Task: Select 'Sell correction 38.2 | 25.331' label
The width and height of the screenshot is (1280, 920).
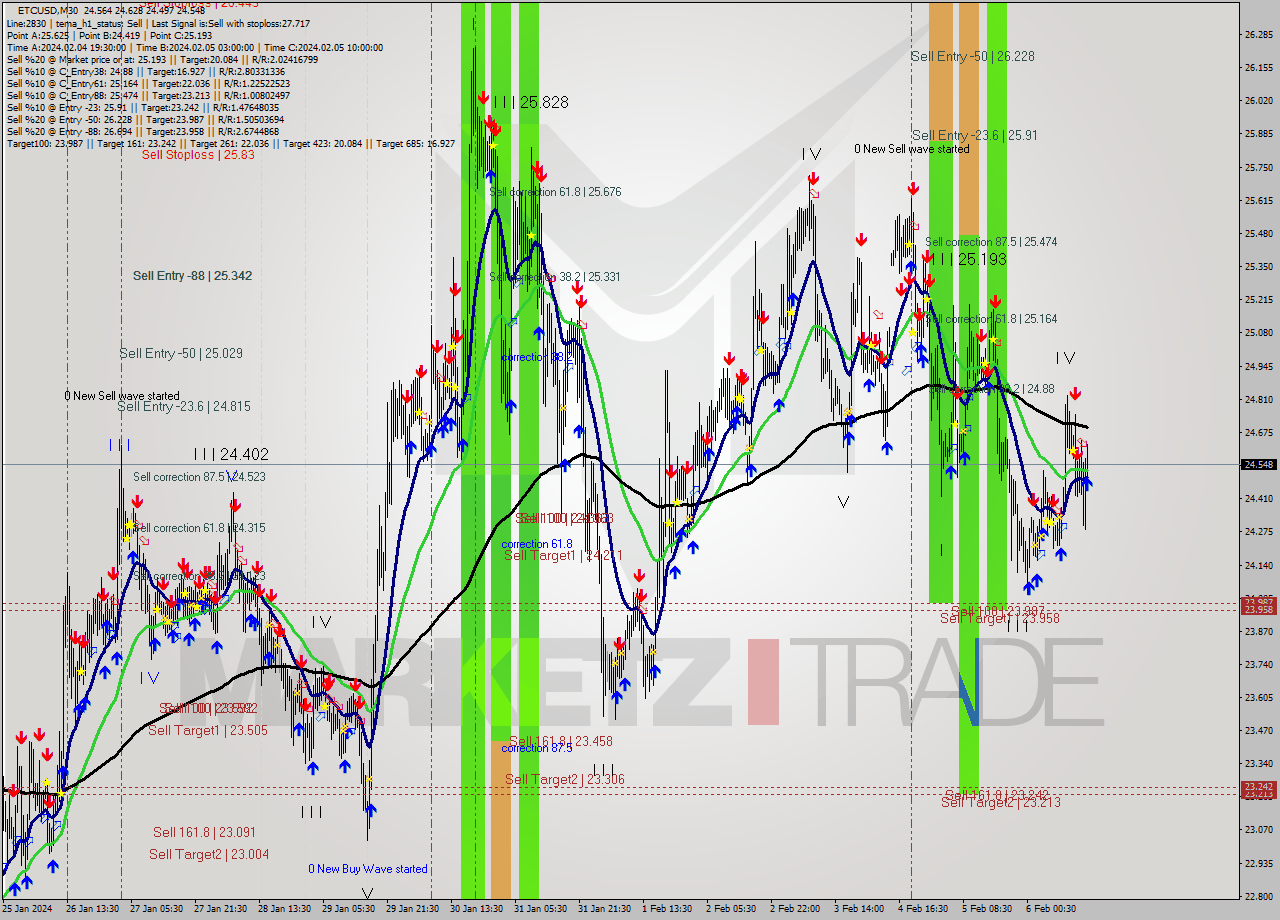Action: (x=555, y=277)
